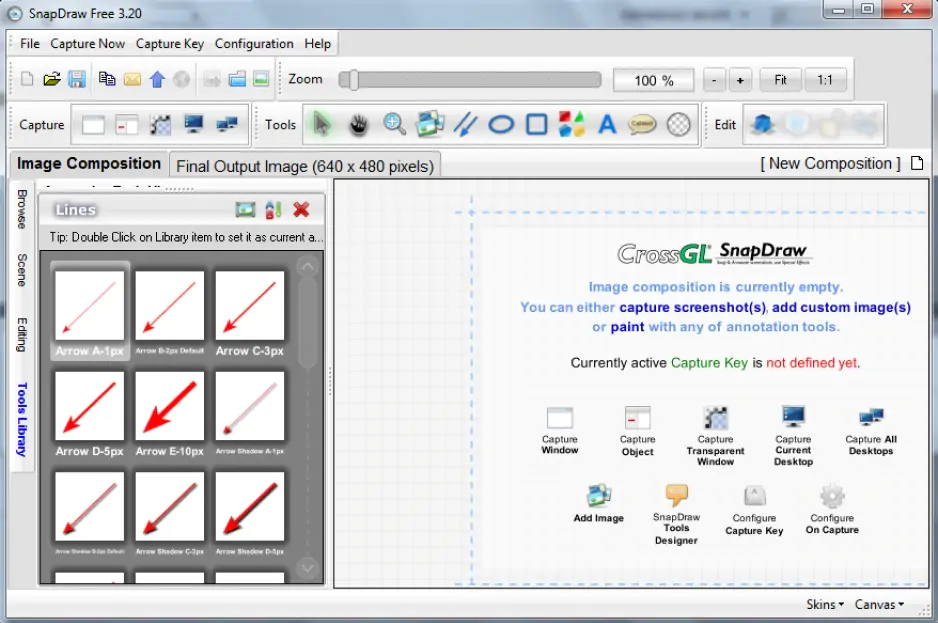The image size is (938, 623).
Task: Switch to Final Output Image tab
Action: (x=305, y=166)
